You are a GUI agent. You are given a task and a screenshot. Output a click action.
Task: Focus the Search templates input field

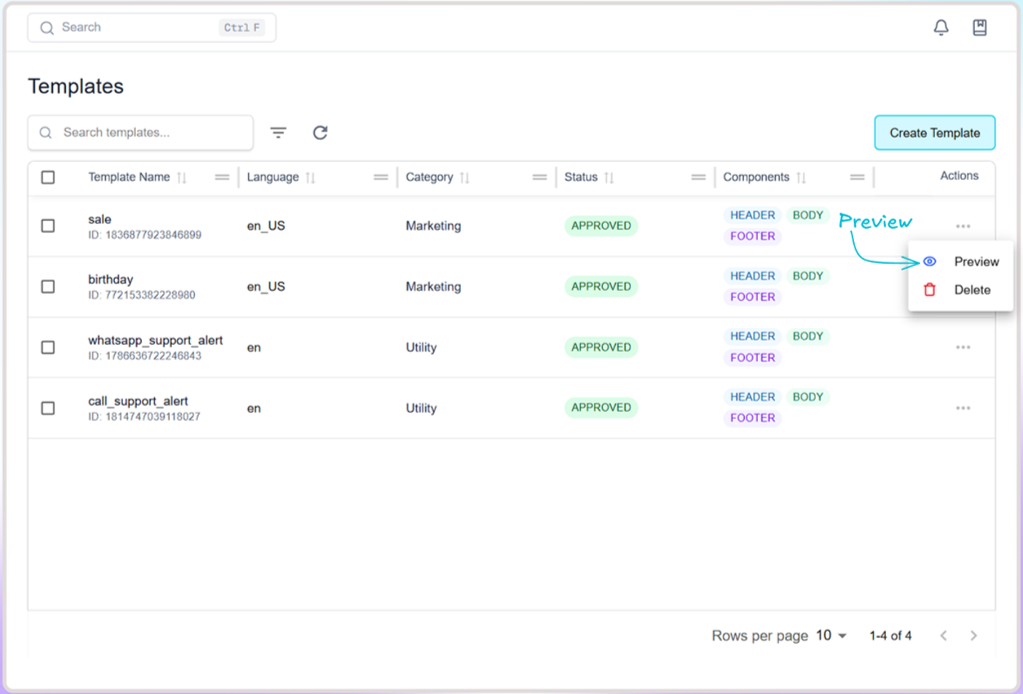[x=150, y=133]
